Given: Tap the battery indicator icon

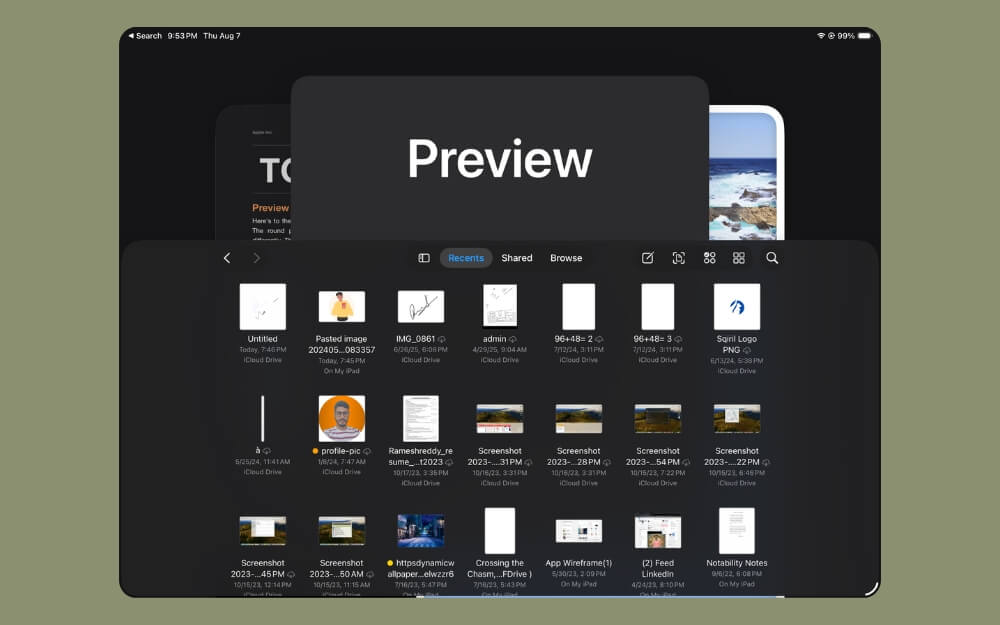Looking at the screenshot, I should coord(864,36).
